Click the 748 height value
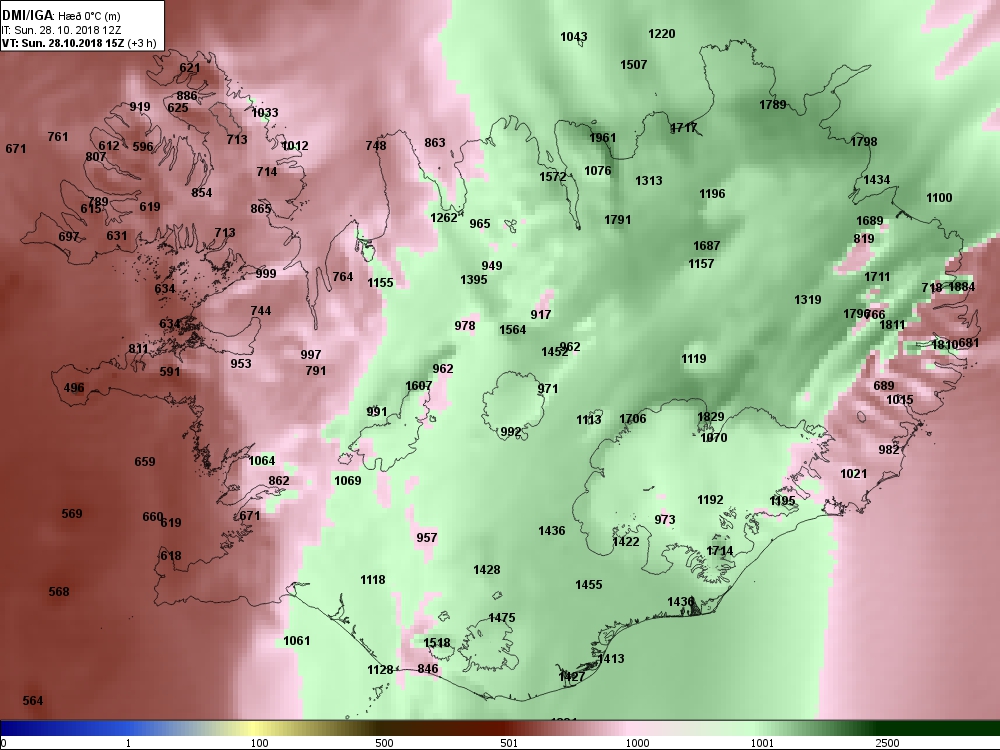The width and height of the screenshot is (1000, 750). pos(376,145)
